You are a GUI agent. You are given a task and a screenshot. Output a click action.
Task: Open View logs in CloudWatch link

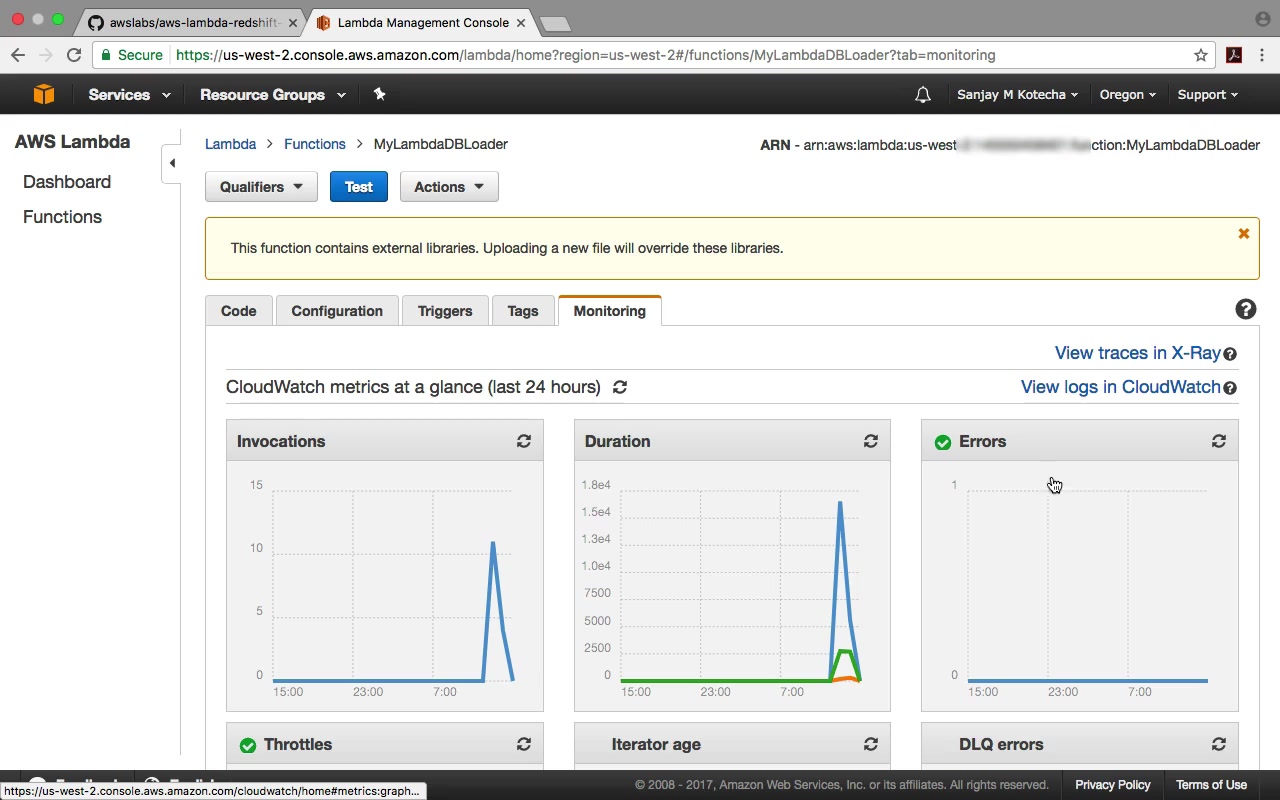pyautogui.click(x=1121, y=387)
